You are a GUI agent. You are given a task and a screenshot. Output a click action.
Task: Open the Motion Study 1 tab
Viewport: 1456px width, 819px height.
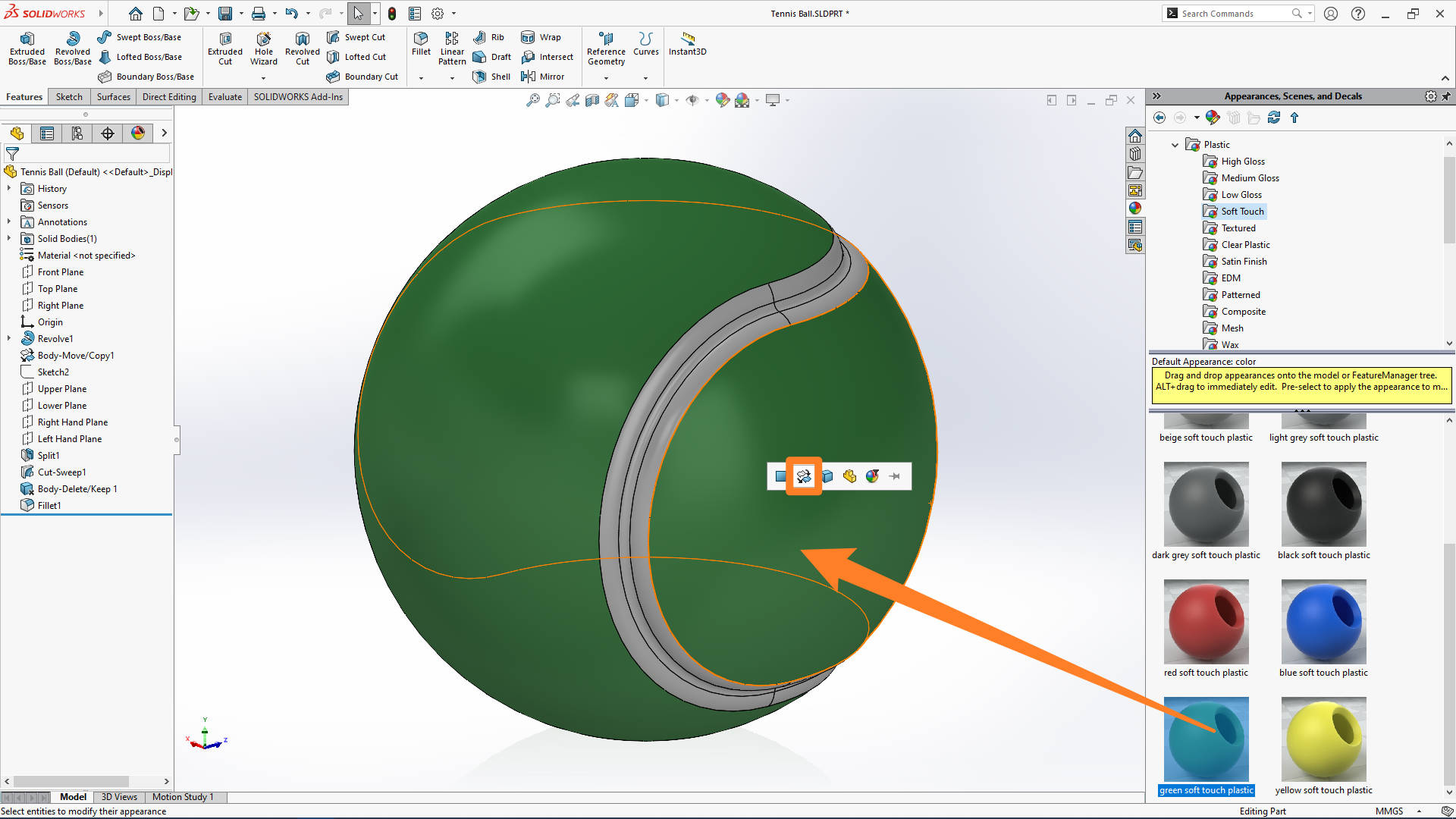(x=183, y=797)
